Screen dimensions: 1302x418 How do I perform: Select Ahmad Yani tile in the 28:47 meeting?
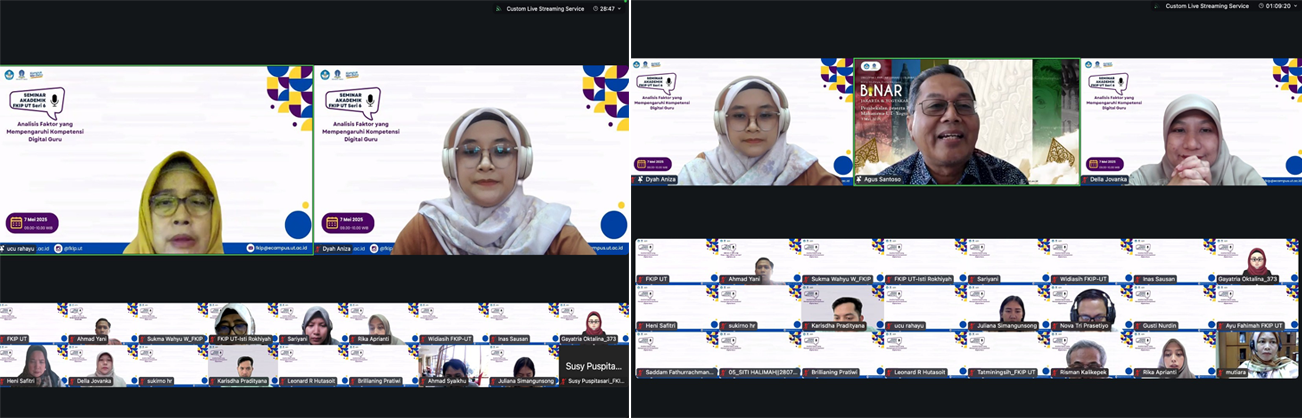point(103,324)
